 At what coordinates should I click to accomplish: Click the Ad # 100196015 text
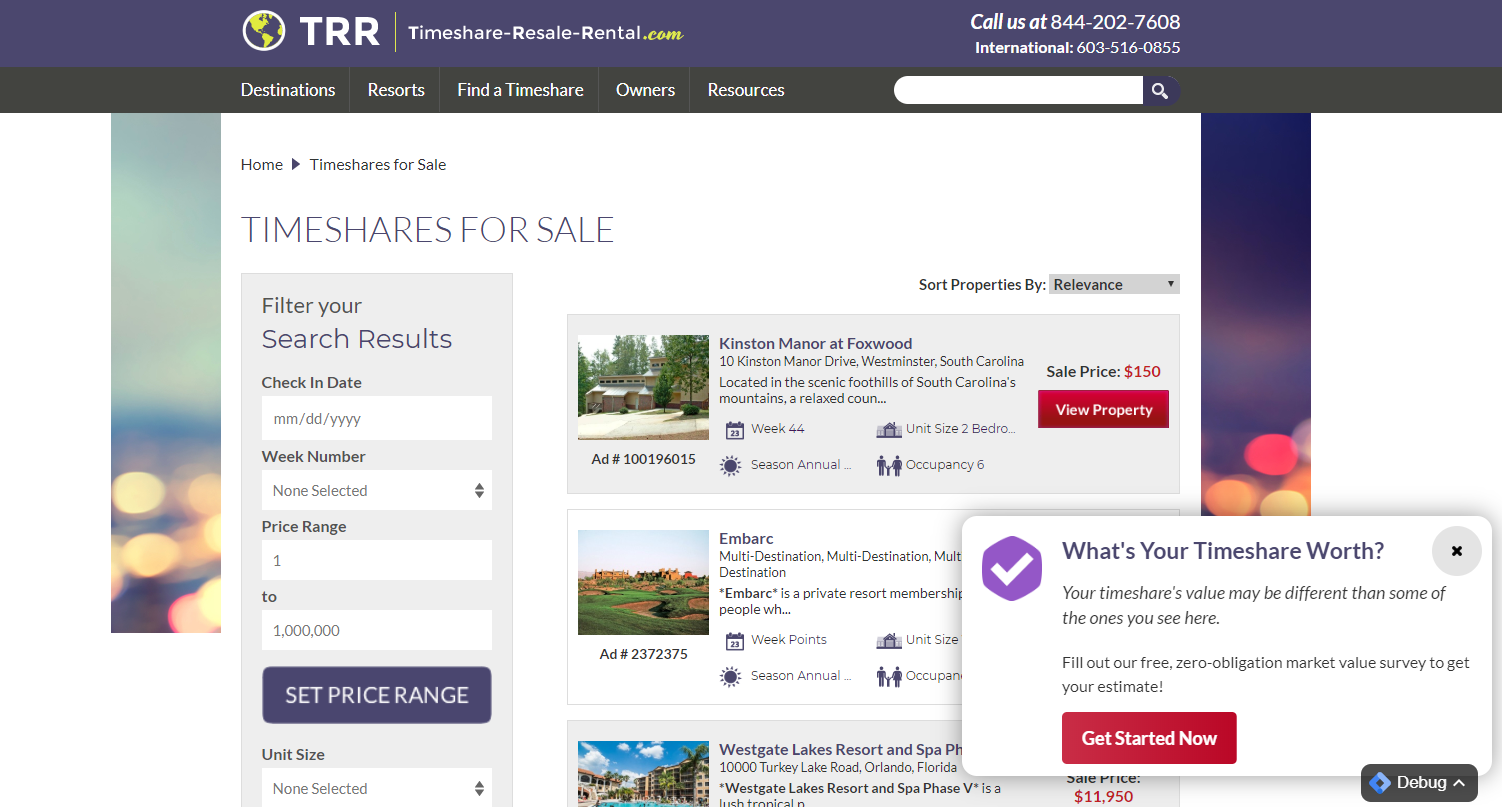[x=643, y=459]
